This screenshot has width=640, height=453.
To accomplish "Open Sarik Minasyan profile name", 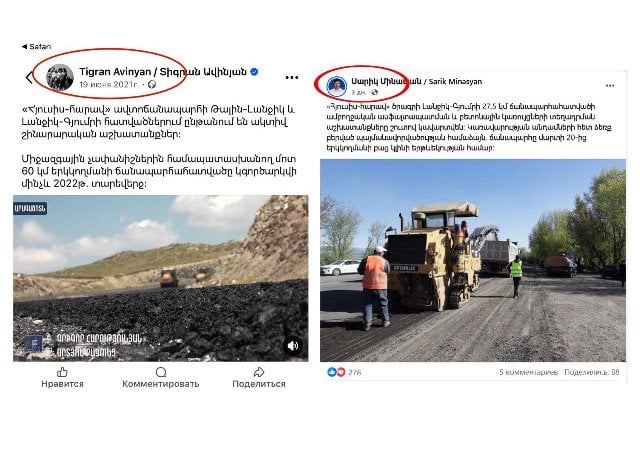I will click(416, 81).
